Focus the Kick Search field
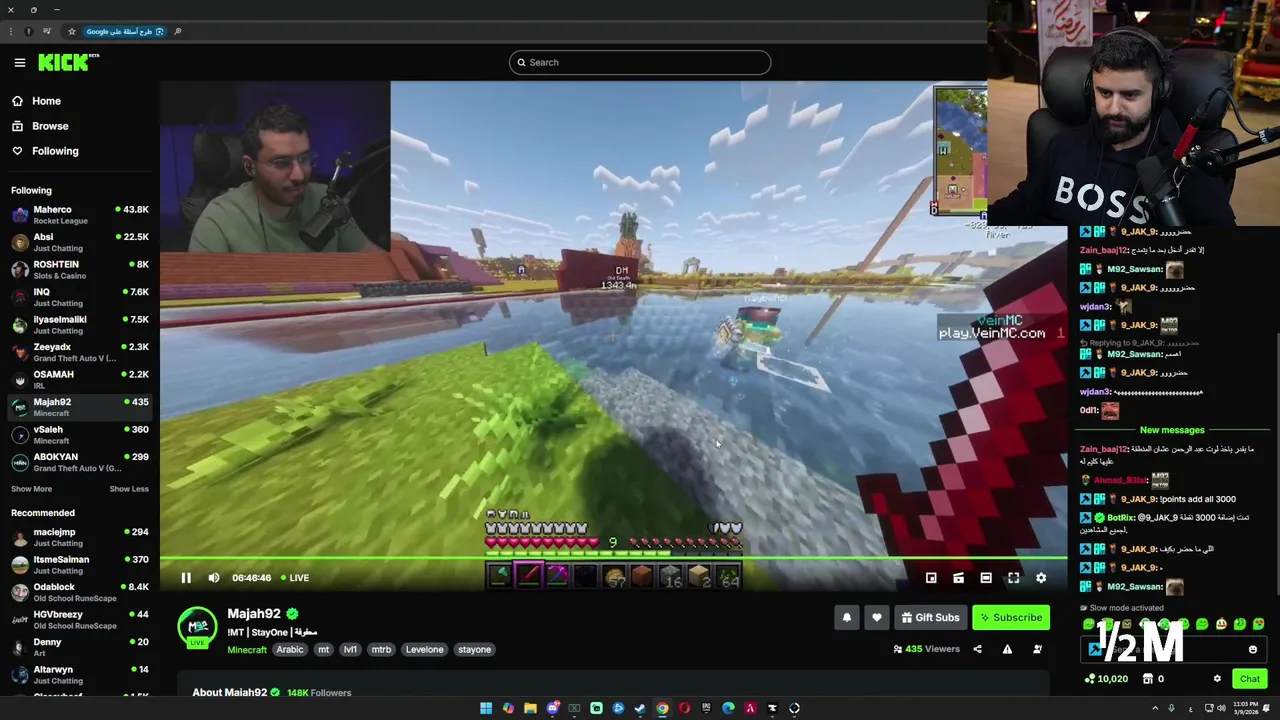This screenshot has height=720, width=1280. (x=640, y=62)
